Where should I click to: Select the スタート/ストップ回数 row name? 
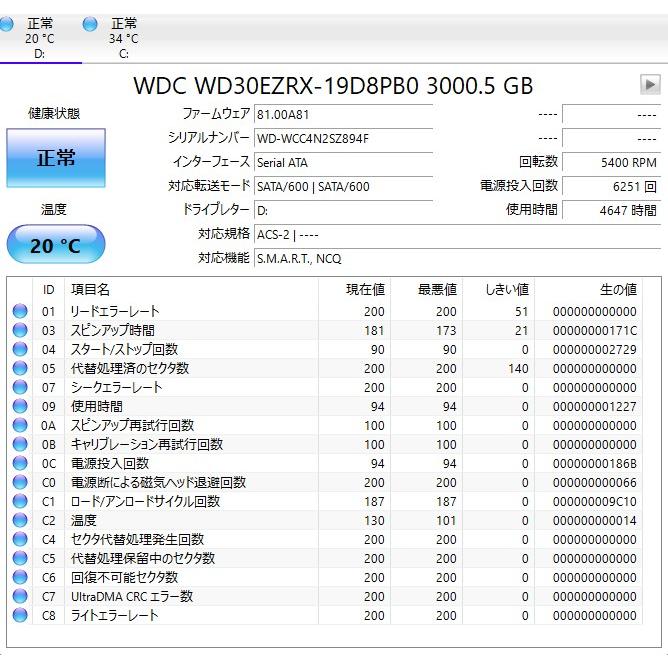[x=124, y=349]
